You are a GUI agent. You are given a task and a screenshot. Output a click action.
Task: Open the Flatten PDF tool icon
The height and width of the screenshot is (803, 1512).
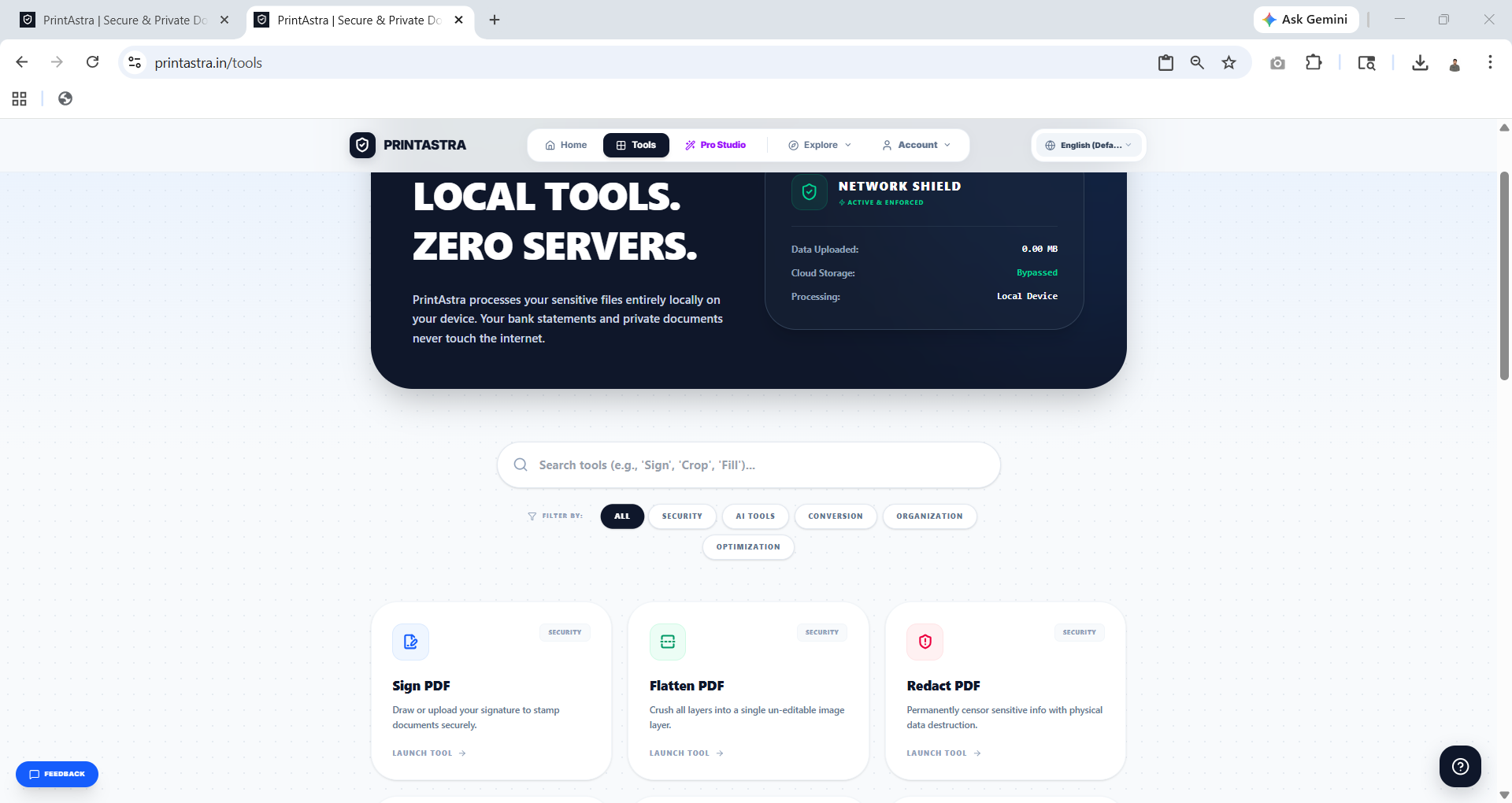(668, 642)
